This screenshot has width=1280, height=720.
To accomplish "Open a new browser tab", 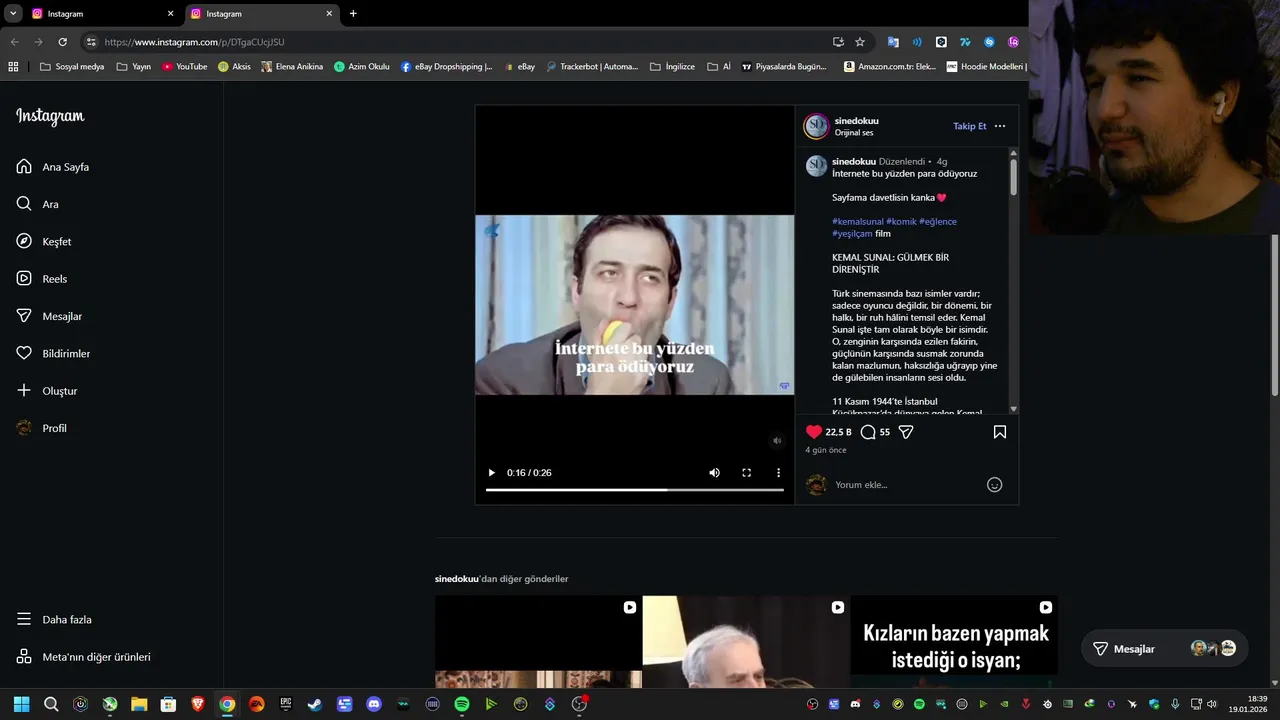I will click(353, 14).
